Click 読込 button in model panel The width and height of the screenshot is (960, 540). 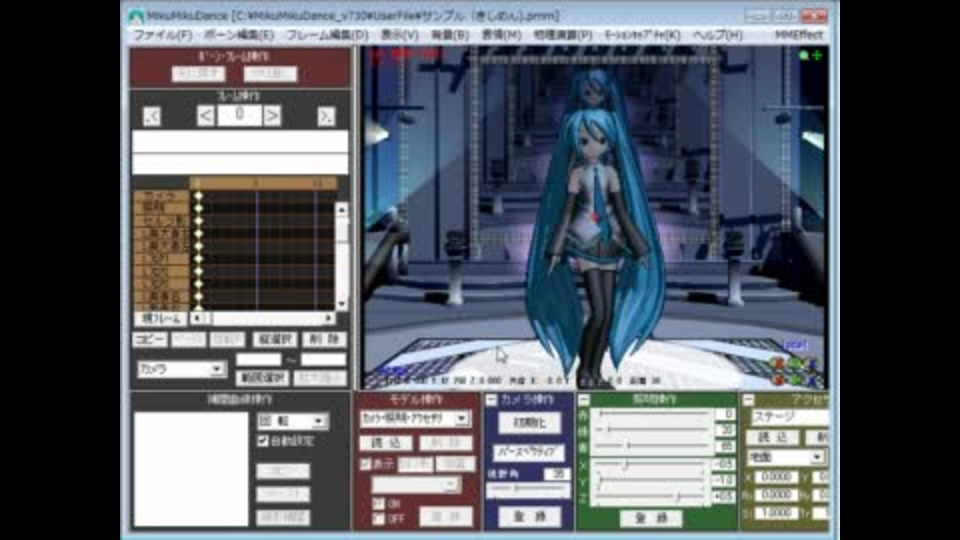click(386, 443)
